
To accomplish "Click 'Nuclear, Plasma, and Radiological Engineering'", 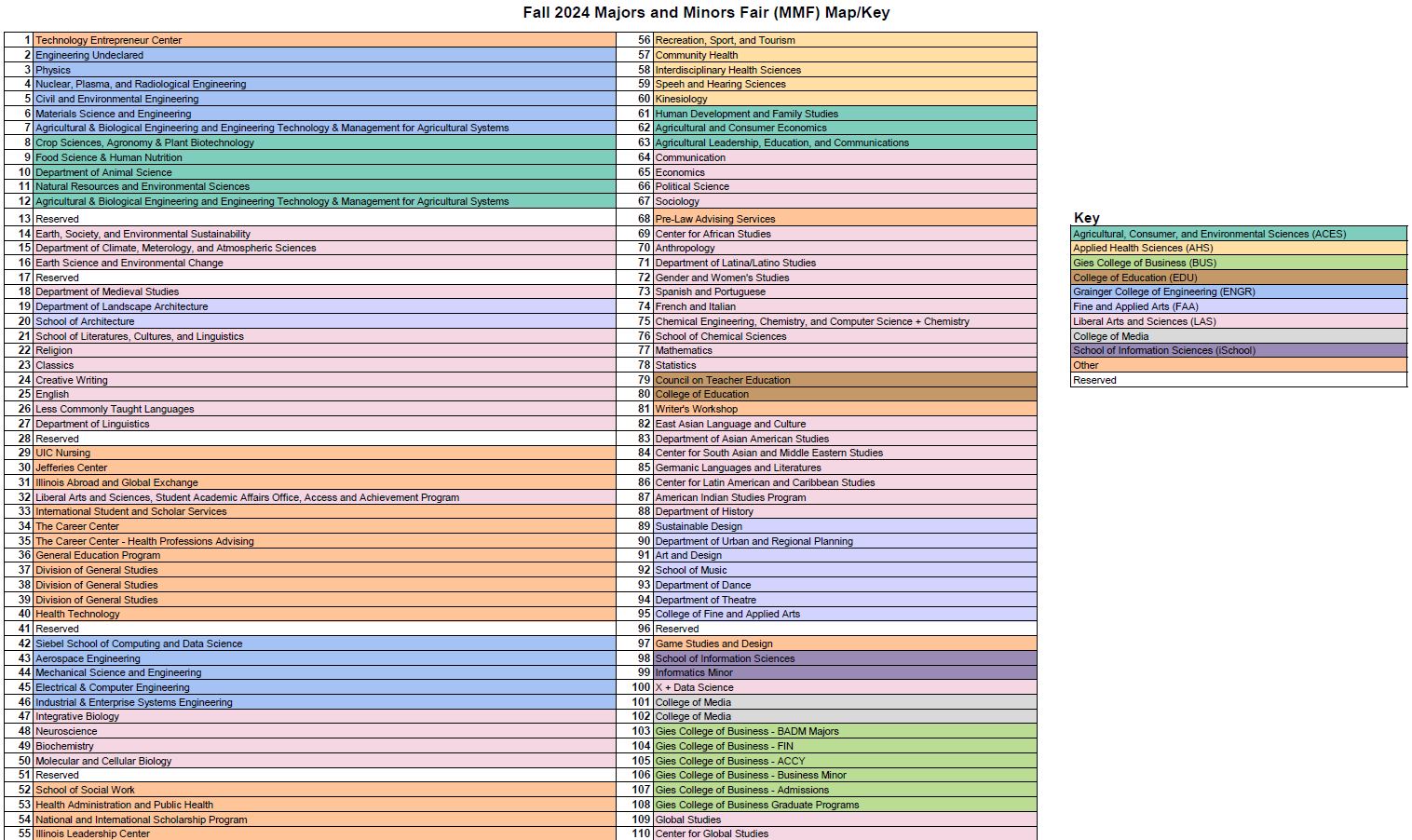I will pos(324,84).
